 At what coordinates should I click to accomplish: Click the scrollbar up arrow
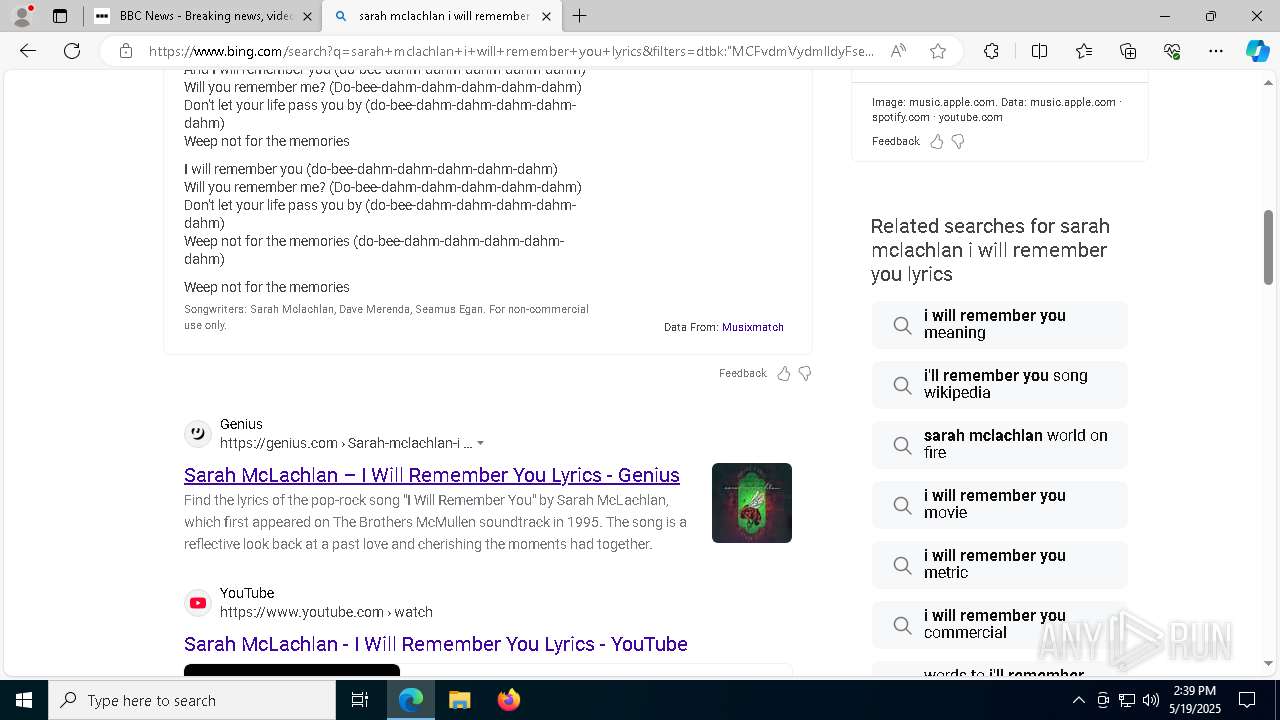pos(1268,83)
